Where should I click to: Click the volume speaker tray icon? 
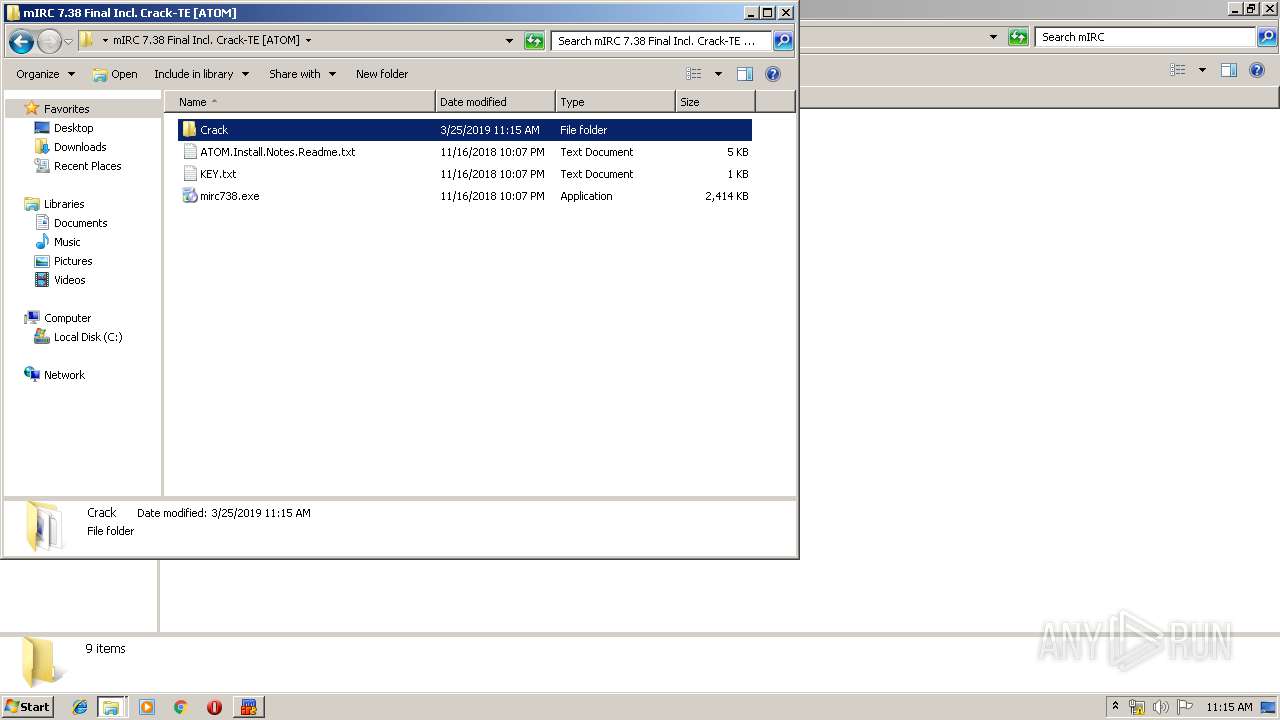(1160, 707)
